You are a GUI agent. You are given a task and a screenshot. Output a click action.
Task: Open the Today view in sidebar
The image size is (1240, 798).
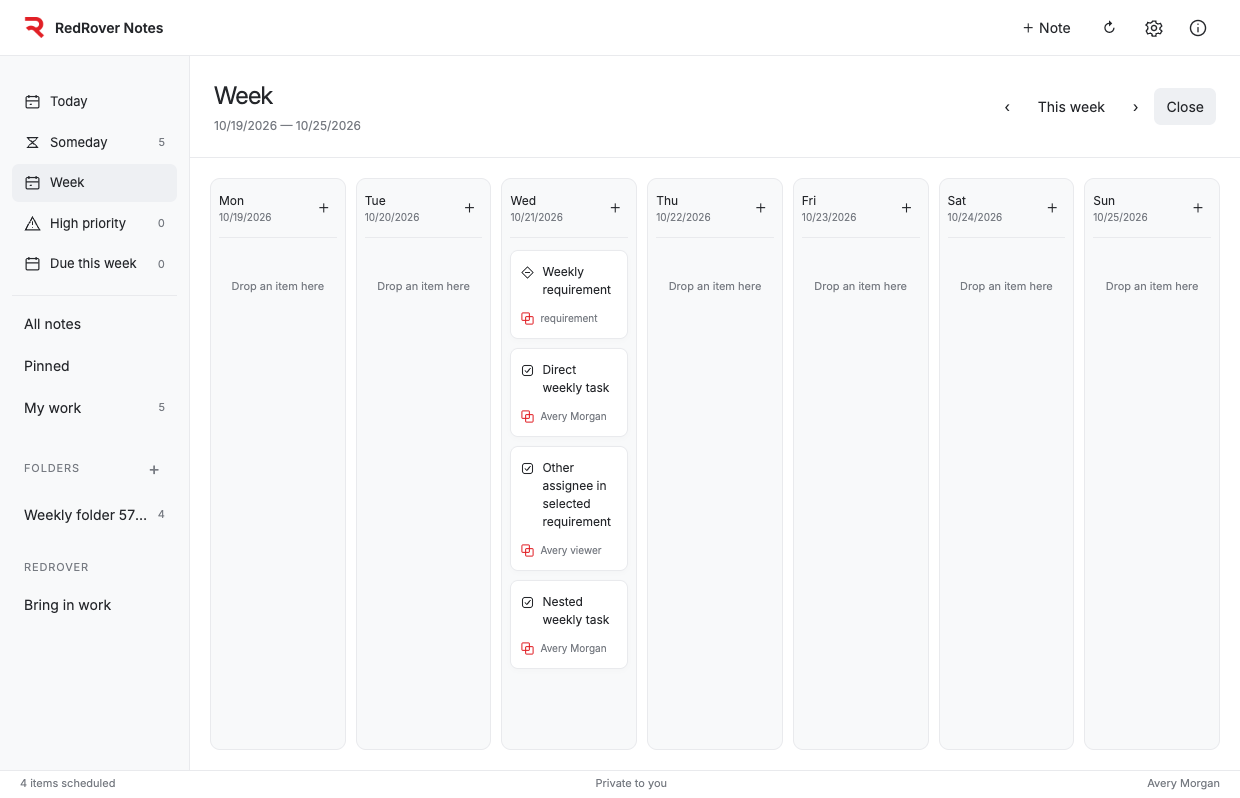coord(94,101)
